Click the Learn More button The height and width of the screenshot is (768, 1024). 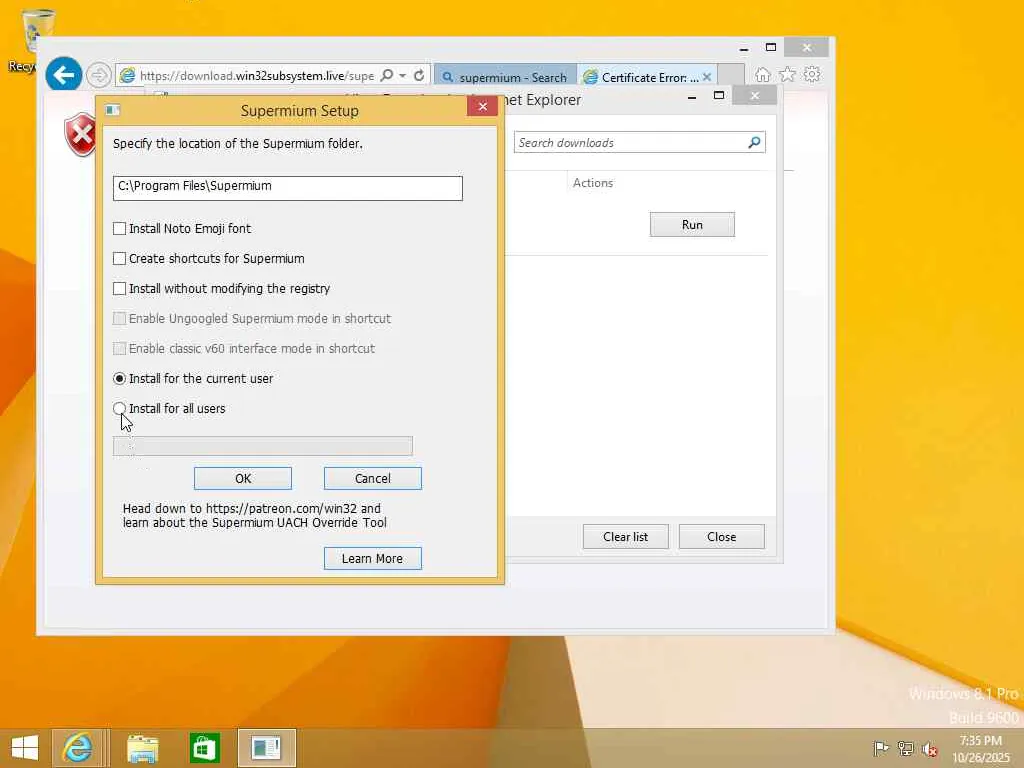click(x=373, y=558)
